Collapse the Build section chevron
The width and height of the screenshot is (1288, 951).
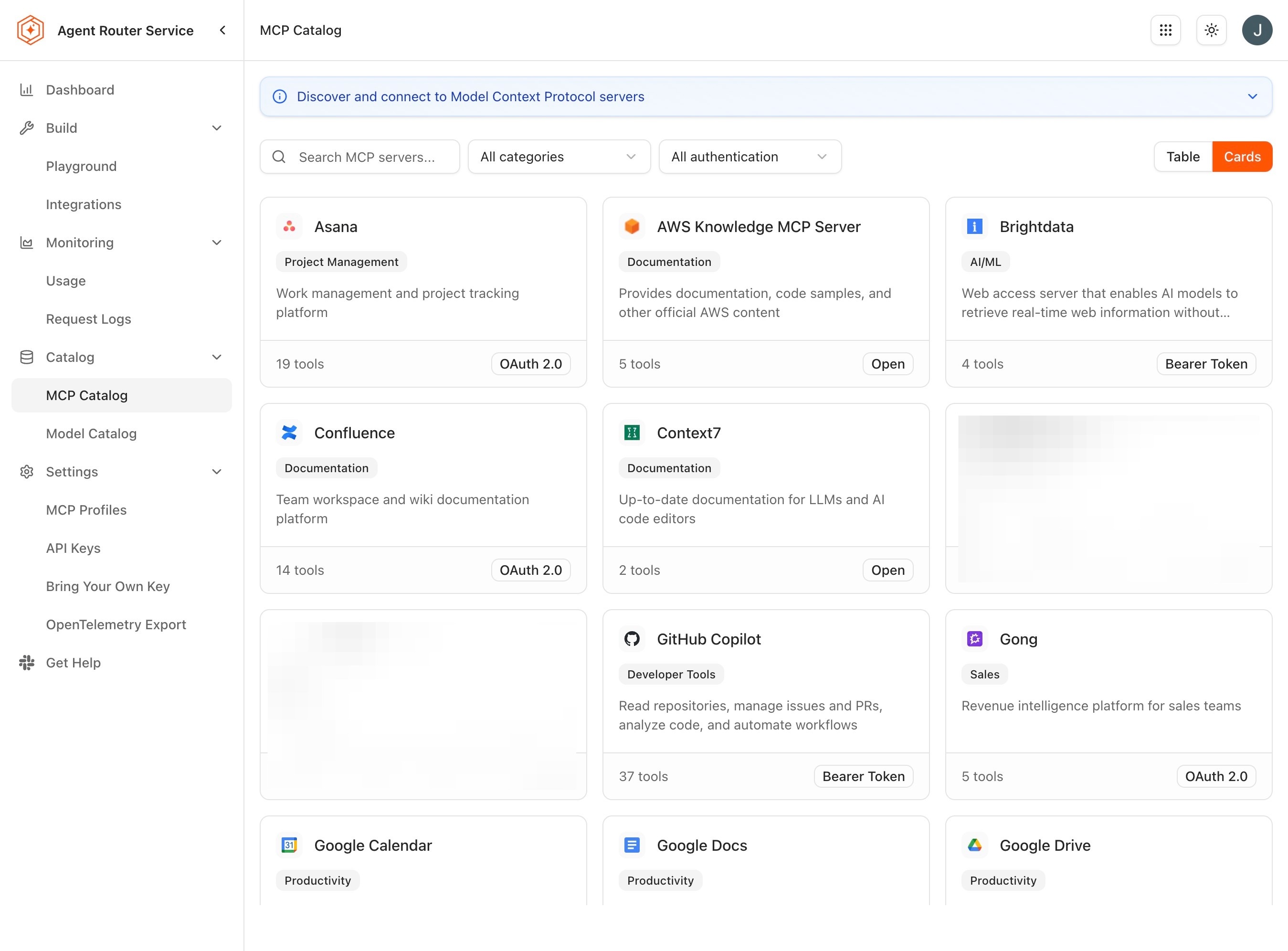coord(217,128)
